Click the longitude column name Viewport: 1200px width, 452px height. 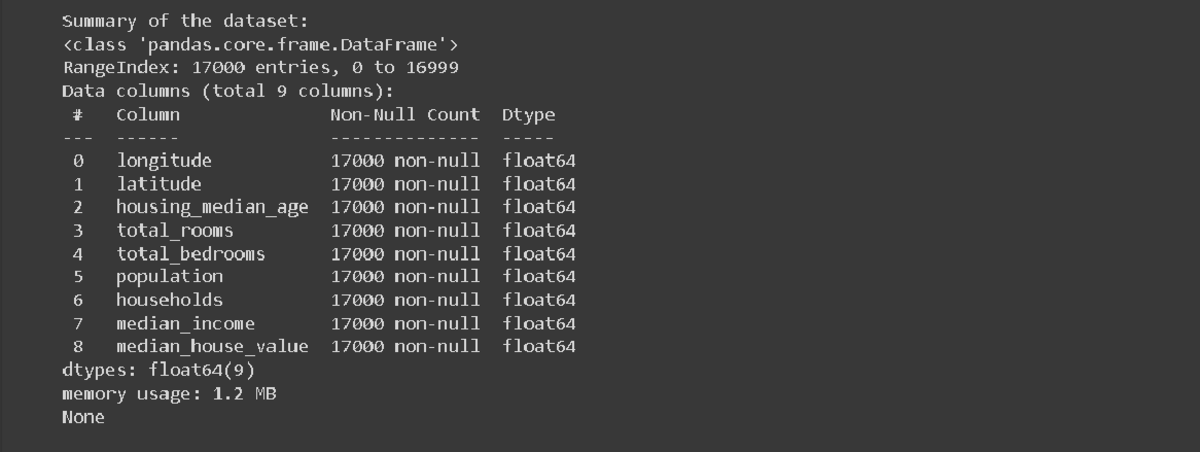point(164,160)
